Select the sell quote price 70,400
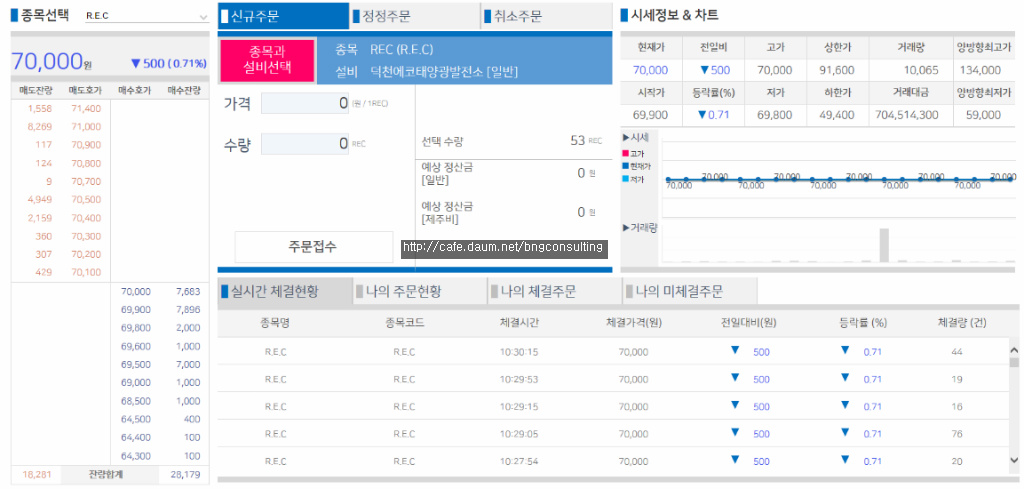 [86, 217]
